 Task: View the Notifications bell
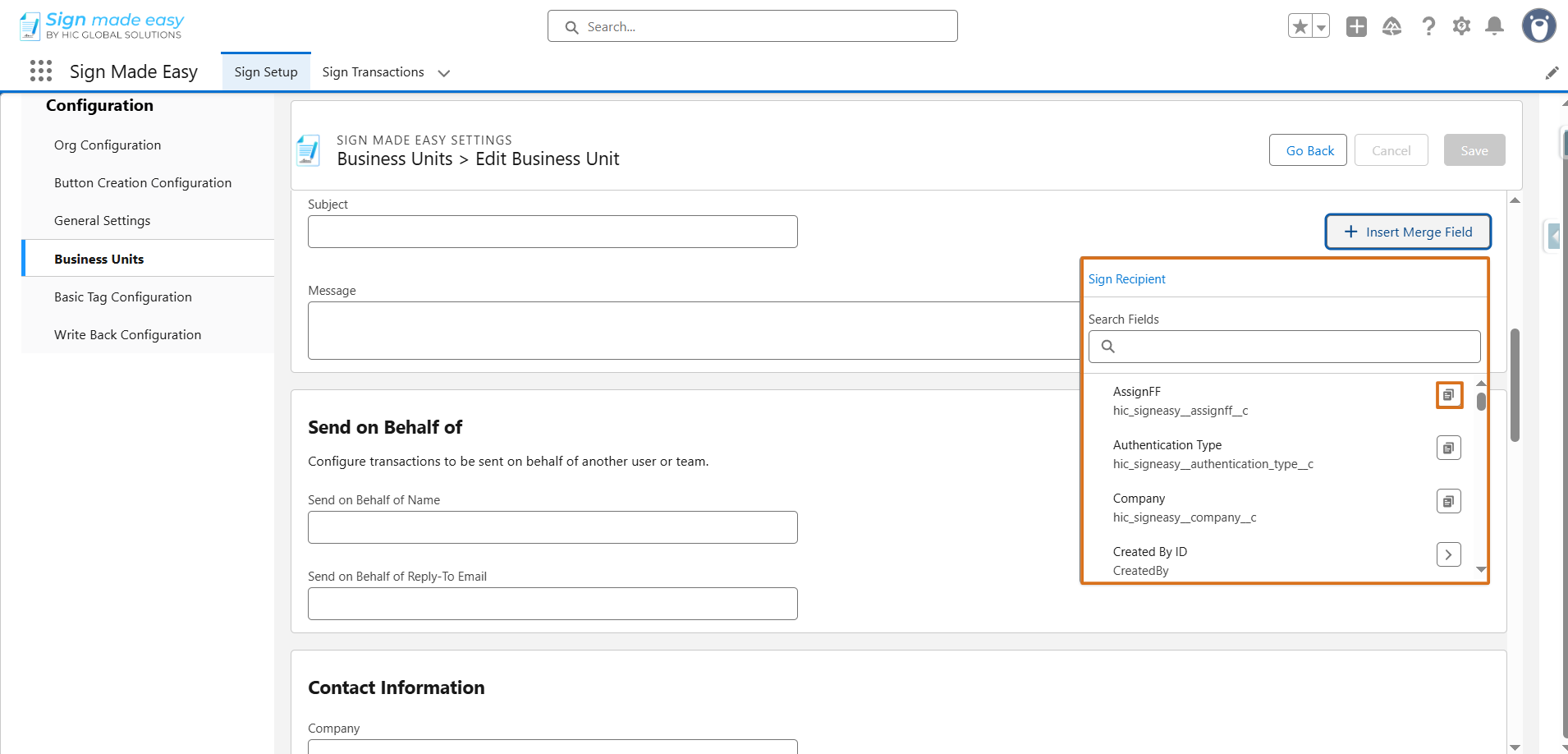(x=1494, y=27)
